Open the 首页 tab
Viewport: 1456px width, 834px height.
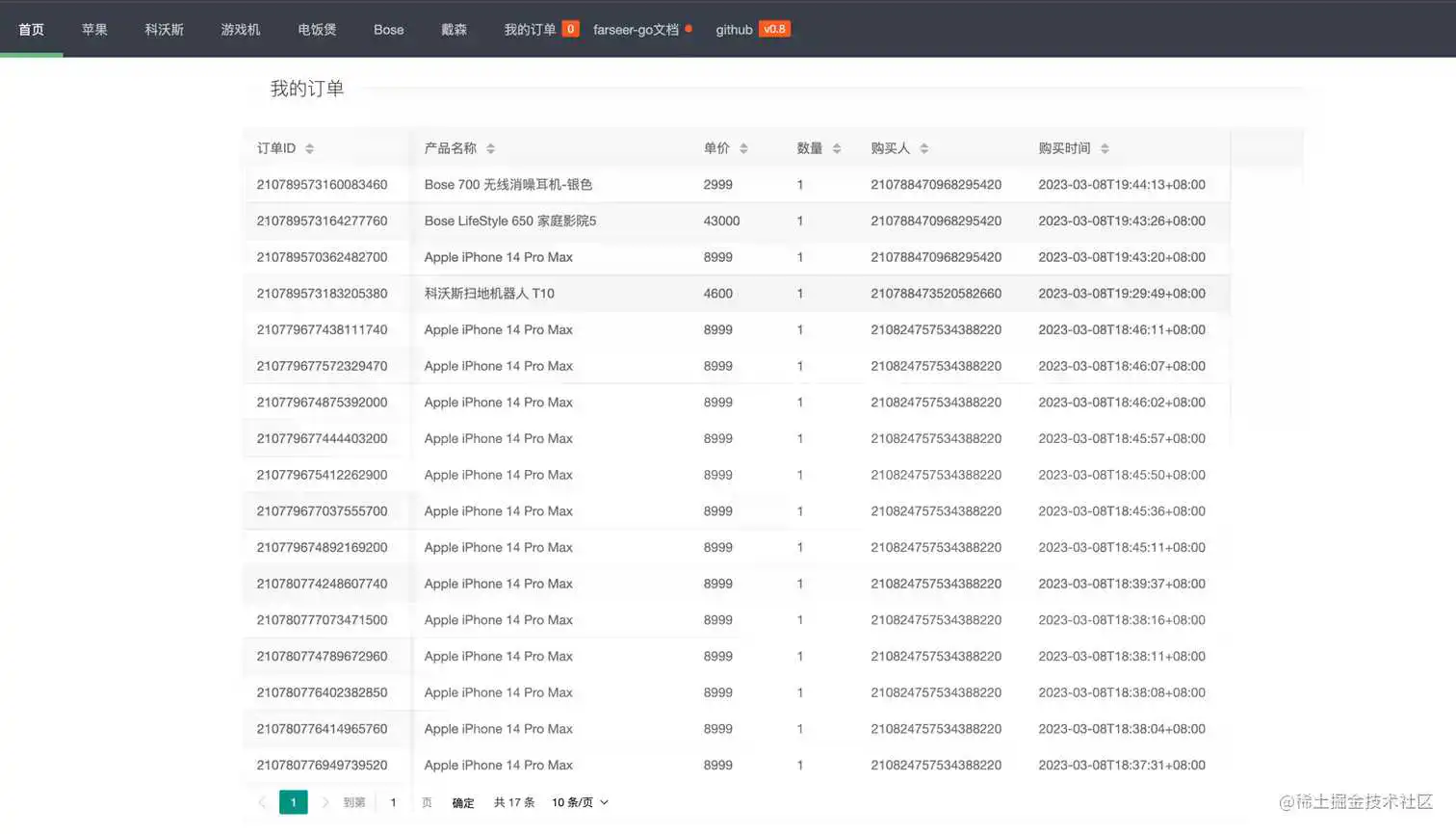pos(32,29)
